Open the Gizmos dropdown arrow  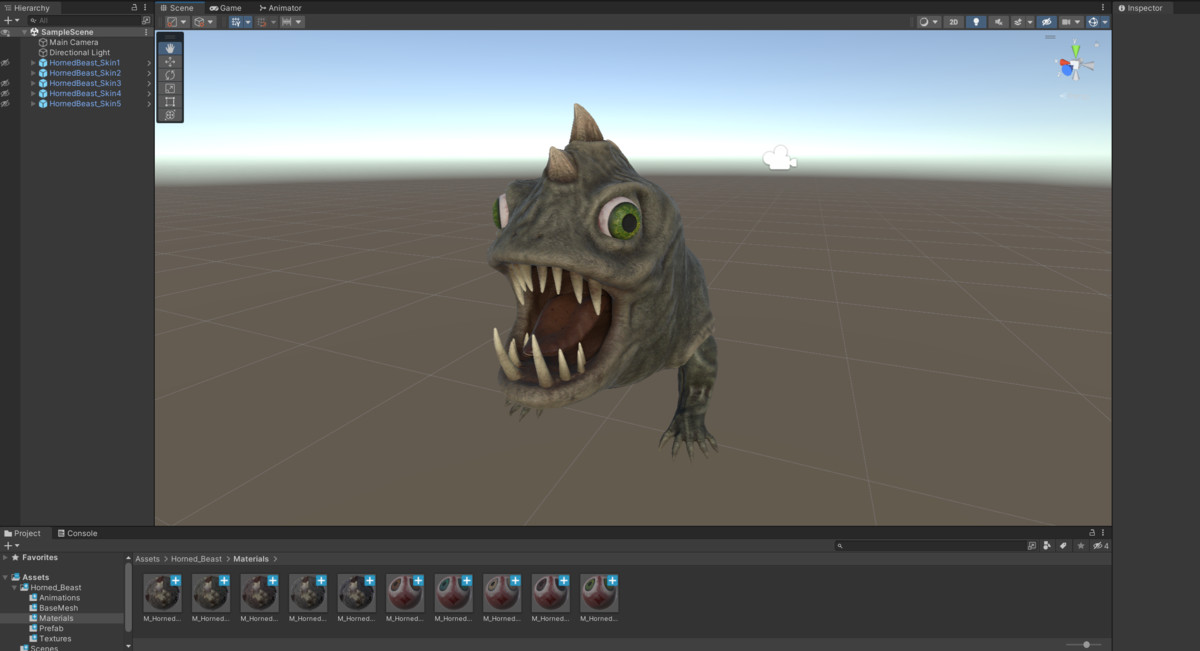coord(1105,22)
